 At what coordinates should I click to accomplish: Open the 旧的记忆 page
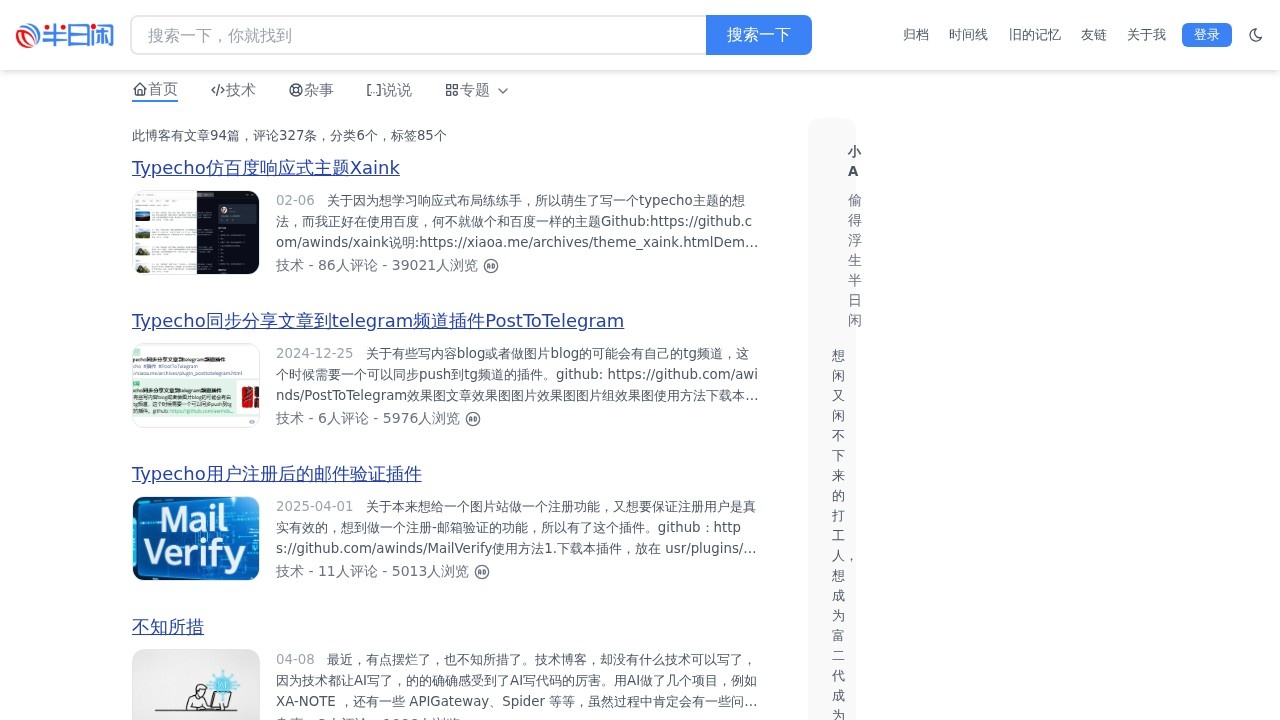click(x=1034, y=35)
